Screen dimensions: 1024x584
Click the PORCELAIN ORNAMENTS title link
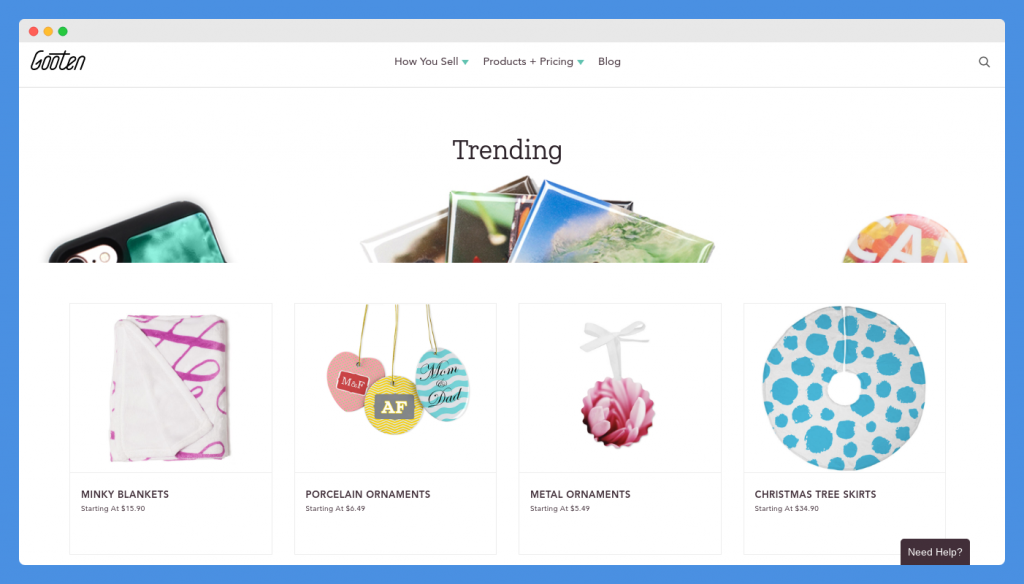point(368,495)
